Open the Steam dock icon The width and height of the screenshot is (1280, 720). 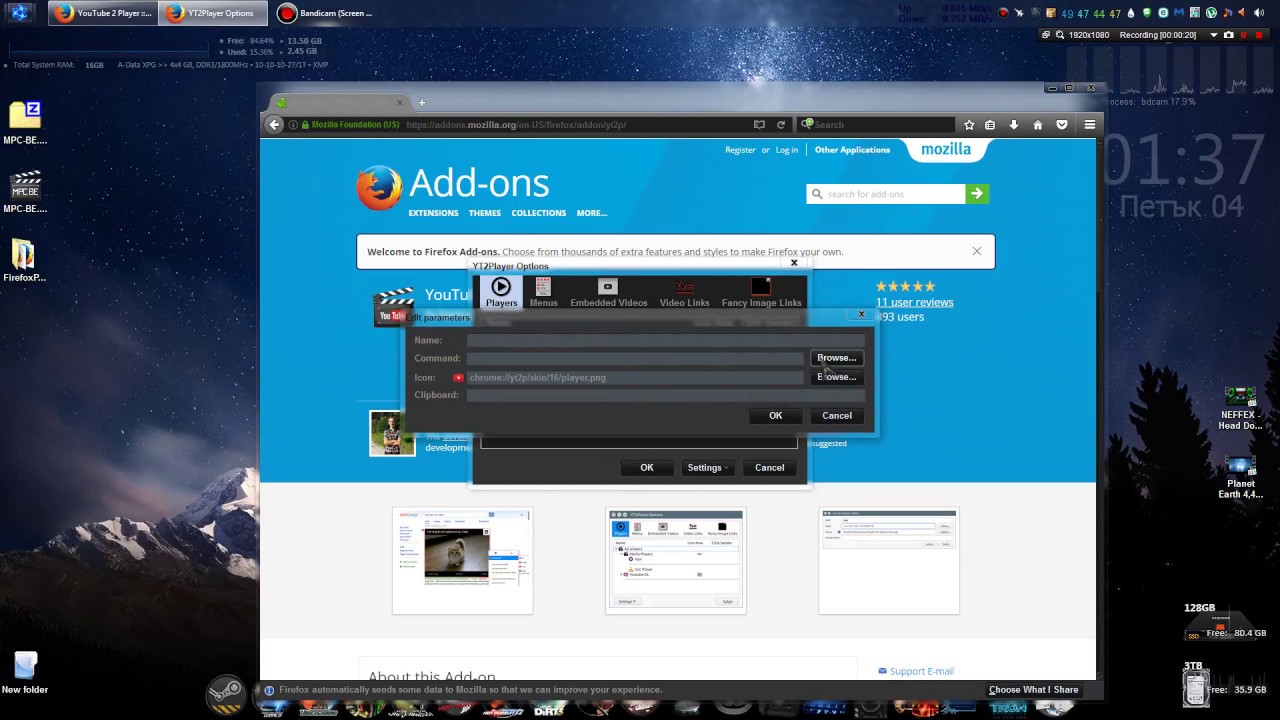[226, 693]
